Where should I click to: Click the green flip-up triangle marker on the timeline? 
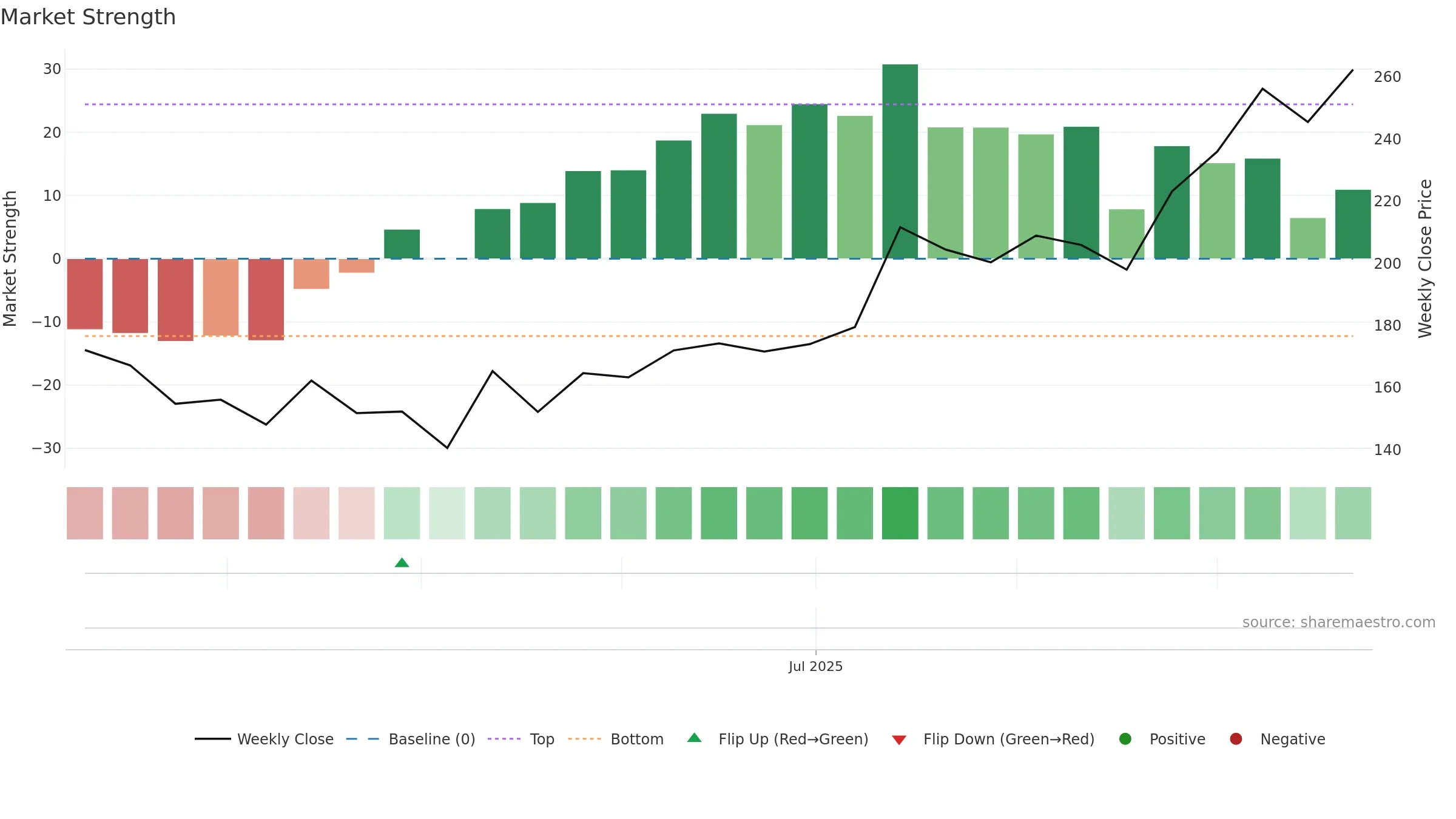[402, 562]
